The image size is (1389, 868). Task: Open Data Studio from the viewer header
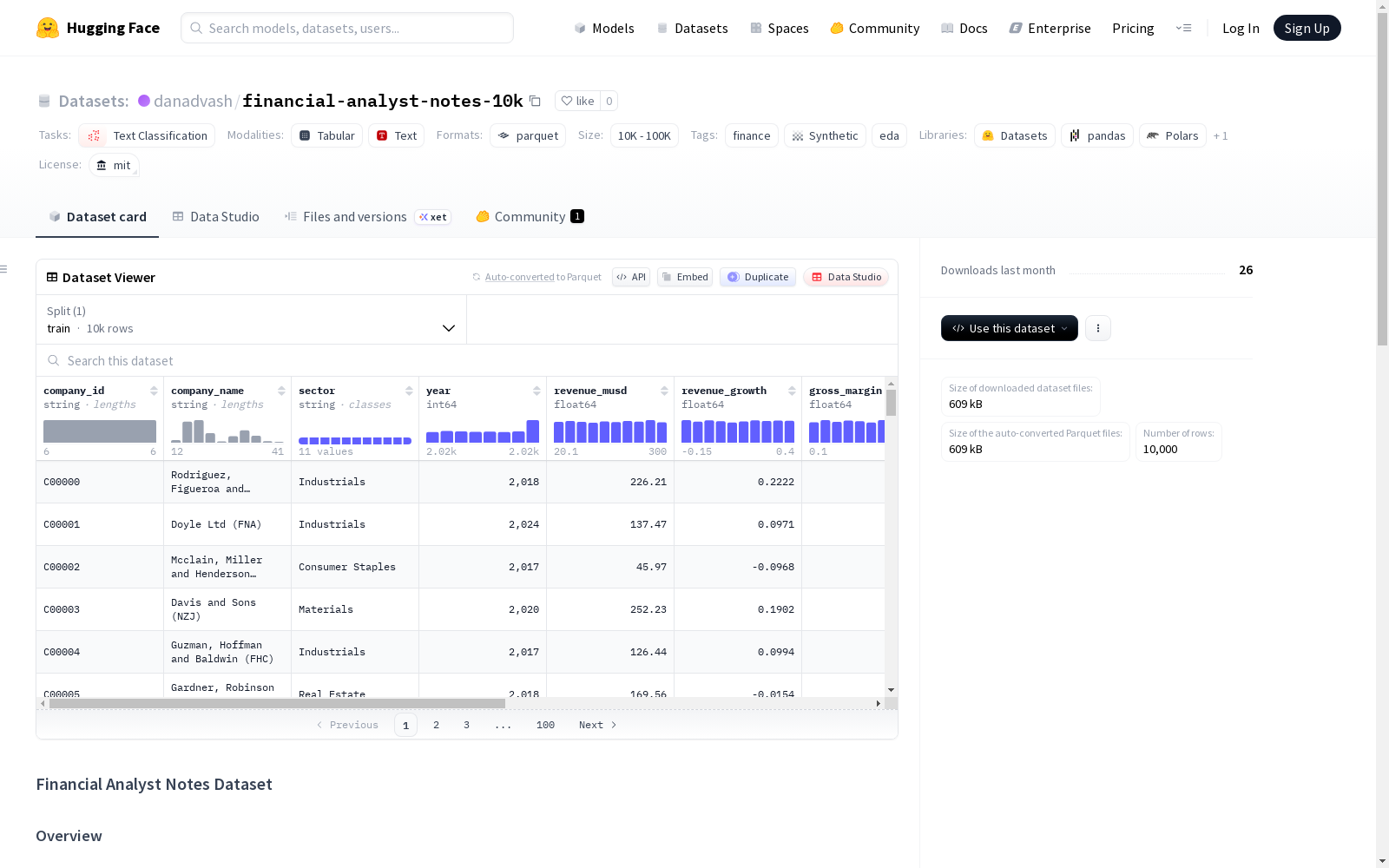846,277
